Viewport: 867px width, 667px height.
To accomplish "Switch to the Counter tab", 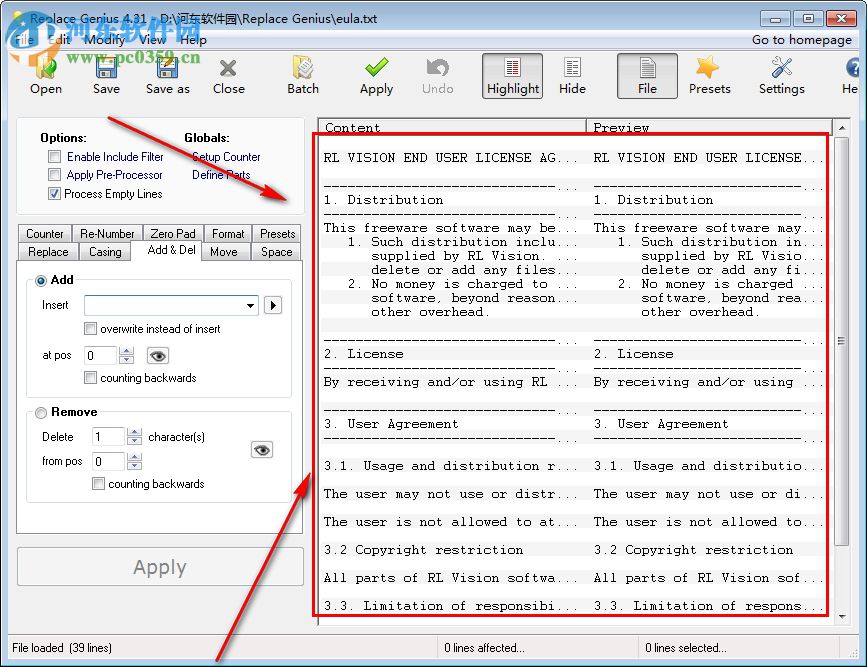I will click(45, 233).
